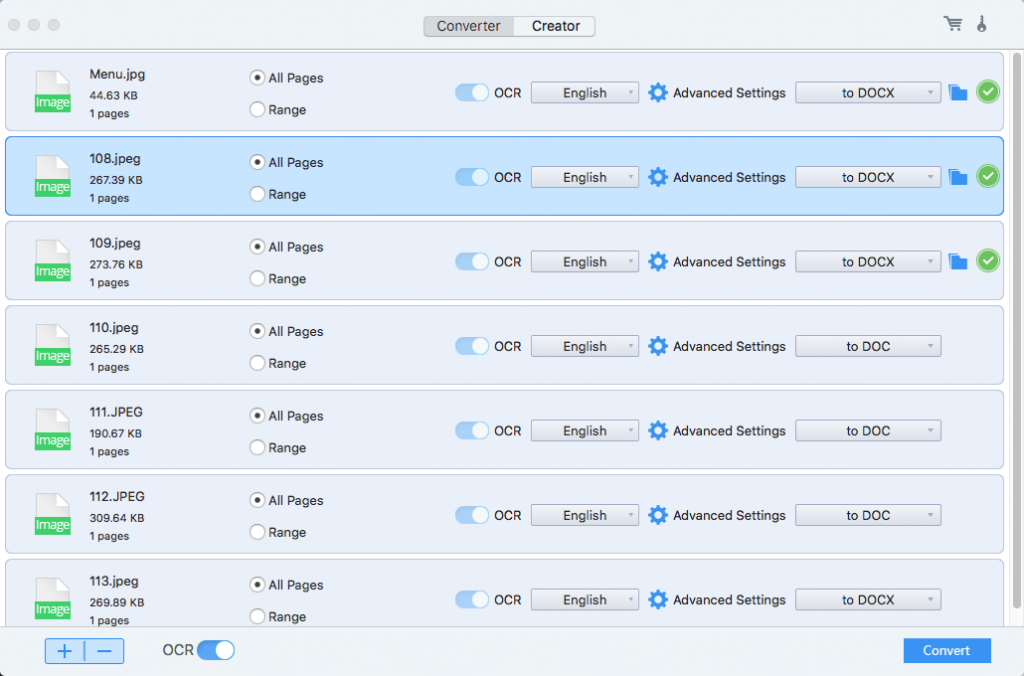
Task: Click the shopping cart icon
Action: 953,24
